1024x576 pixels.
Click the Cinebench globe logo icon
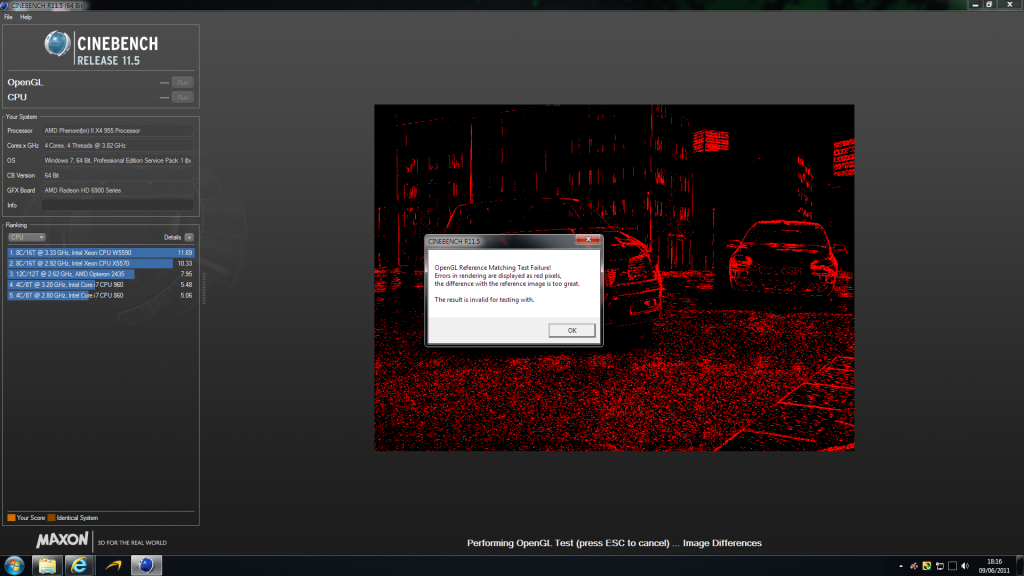pos(57,44)
